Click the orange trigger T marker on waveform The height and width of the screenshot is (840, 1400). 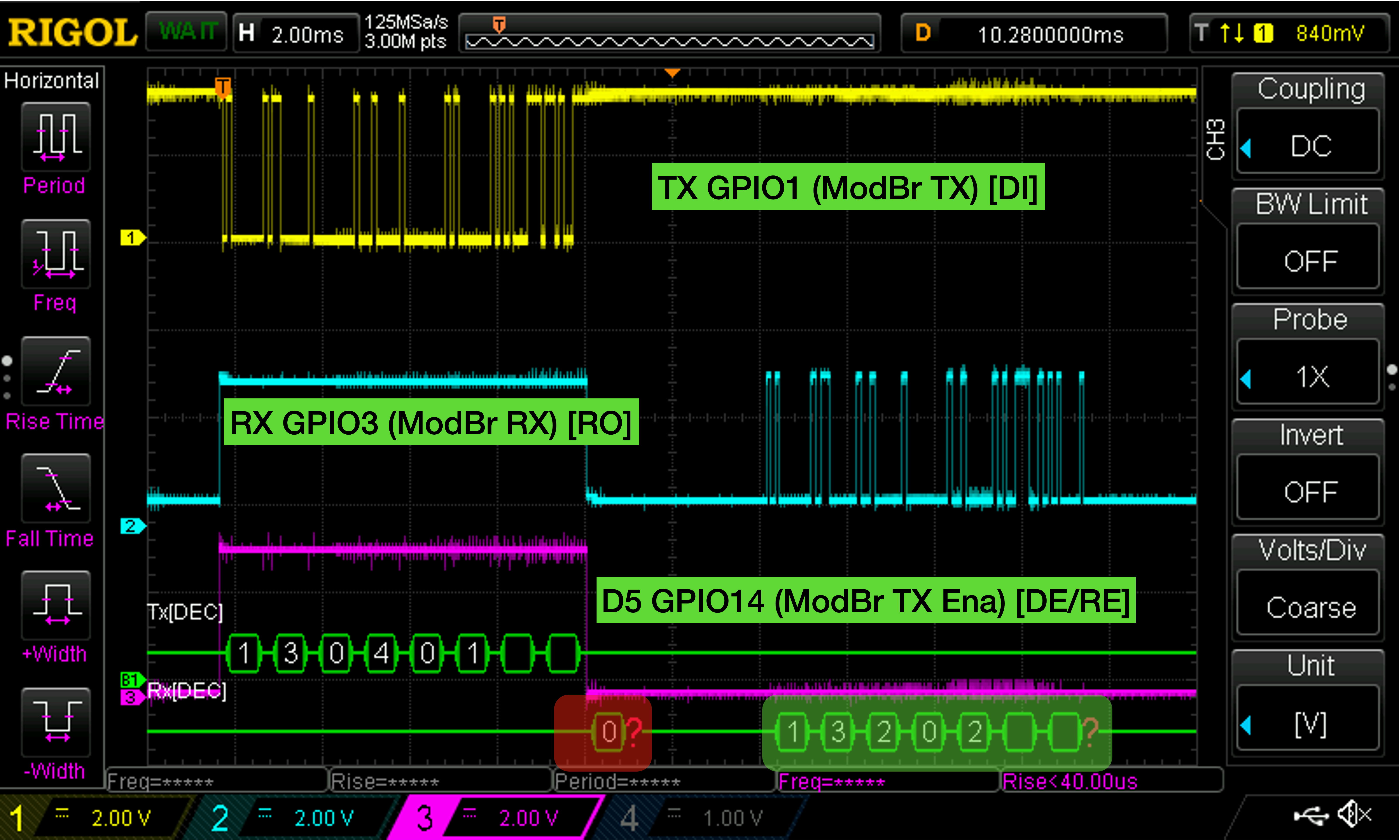click(x=223, y=88)
